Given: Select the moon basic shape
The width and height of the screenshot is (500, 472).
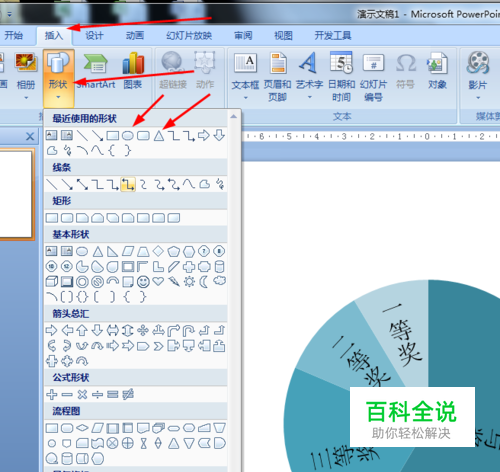Looking at the screenshot, I should pyautogui.click(x=204, y=282).
